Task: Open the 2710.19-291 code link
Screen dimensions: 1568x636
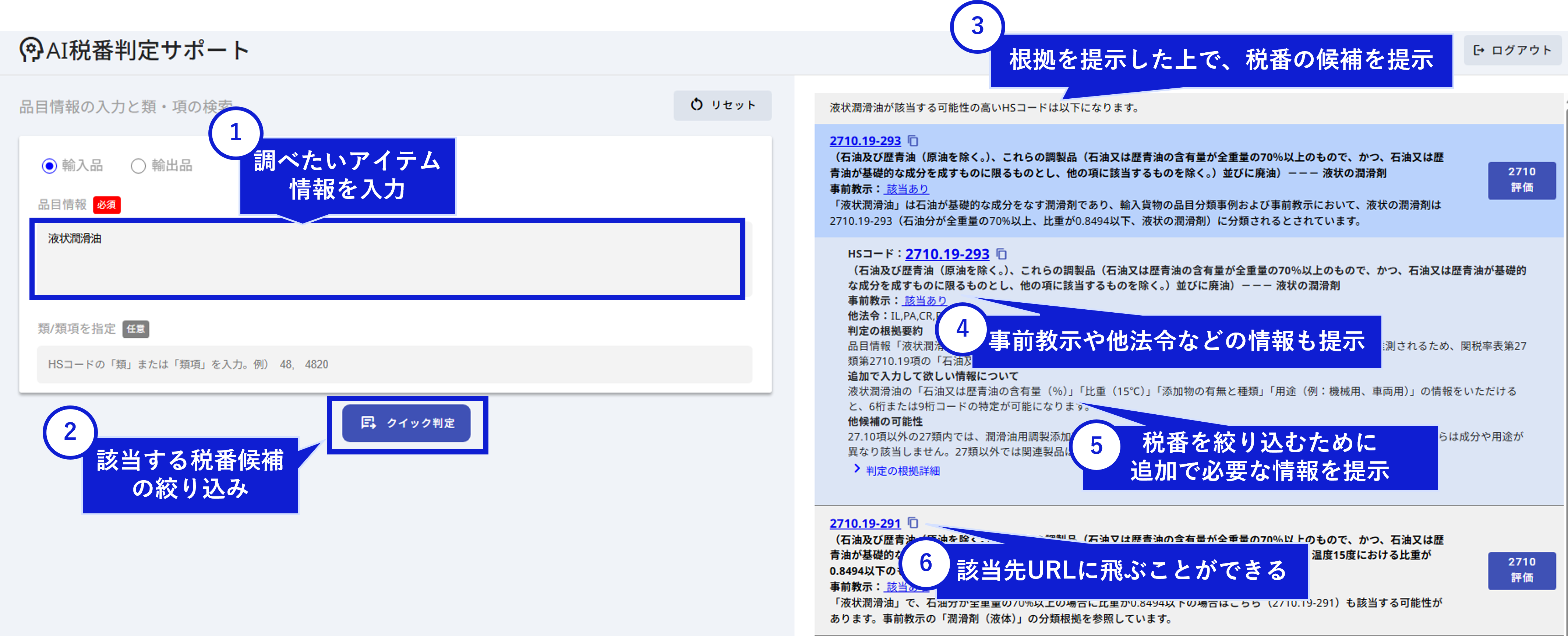Action: tap(864, 523)
